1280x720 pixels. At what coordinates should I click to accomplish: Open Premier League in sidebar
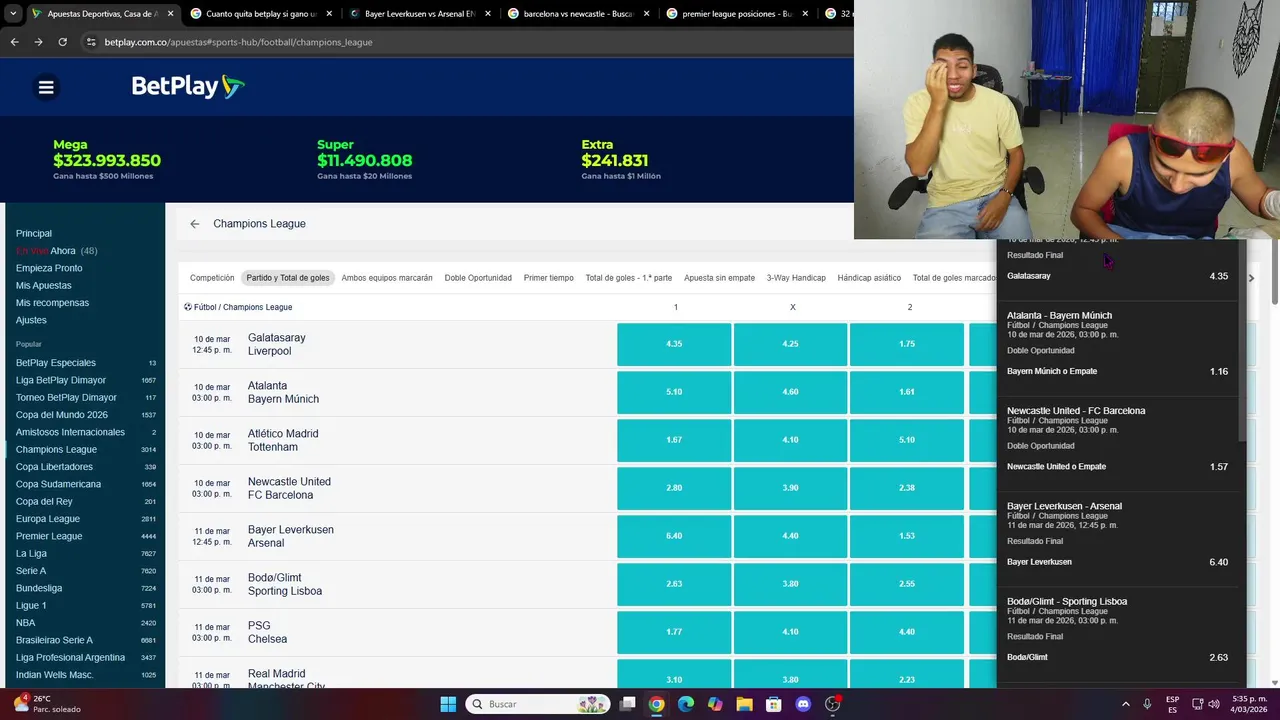(86, 536)
